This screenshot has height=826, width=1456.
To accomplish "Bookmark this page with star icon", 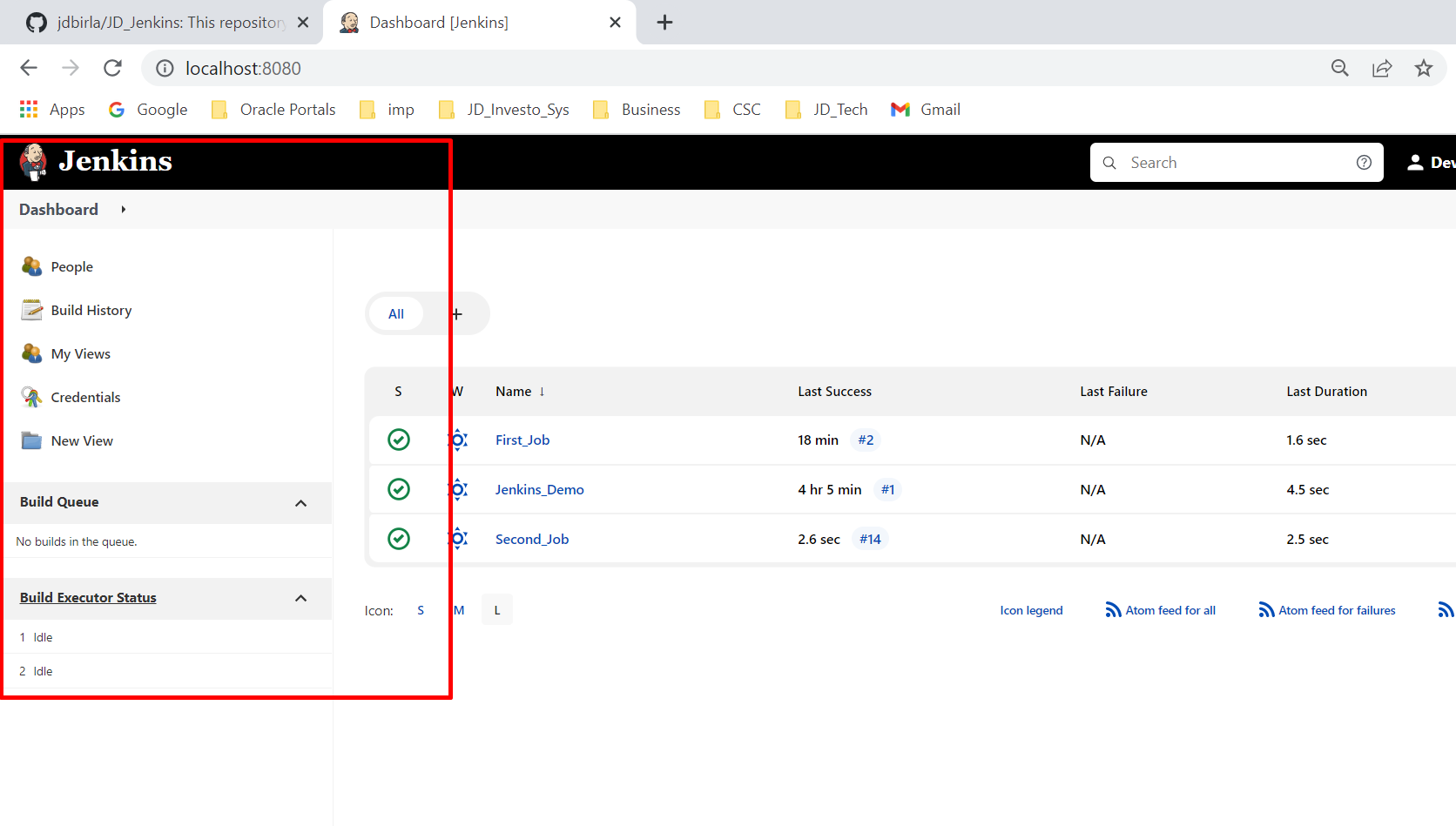I will (1424, 68).
